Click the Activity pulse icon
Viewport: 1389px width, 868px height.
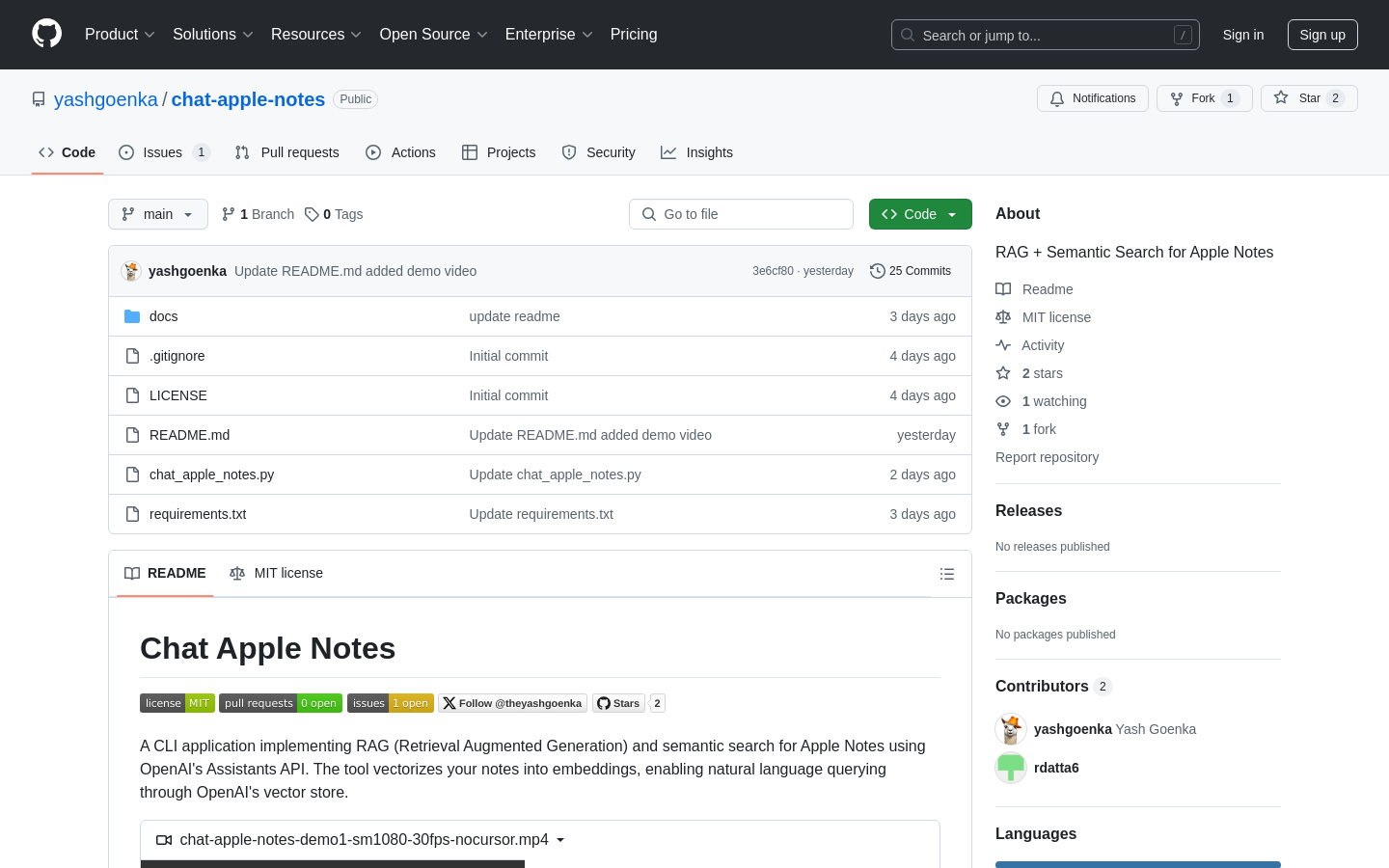(x=1003, y=345)
